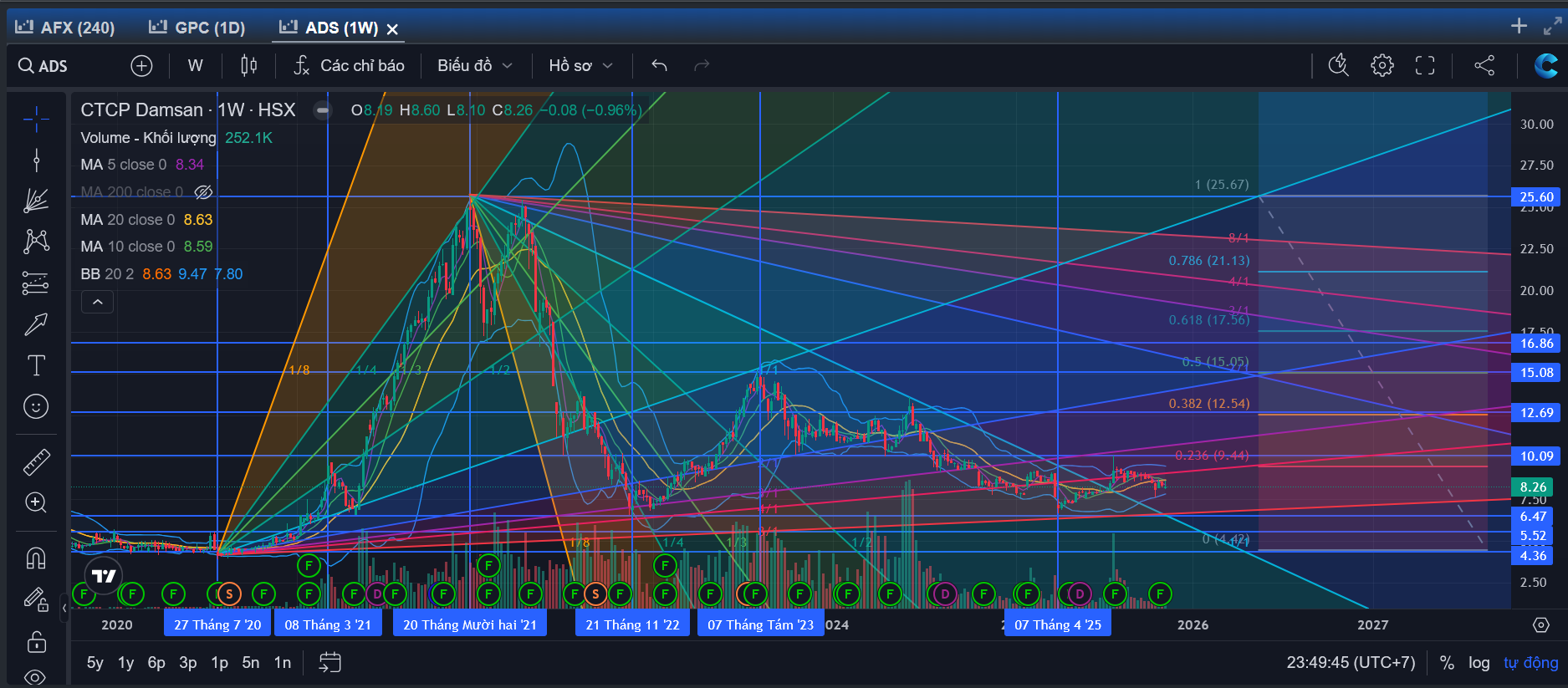Switch to the GPC (1D) tab
This screenshot has width=1568, height=688.
click(x=197, y=28)
